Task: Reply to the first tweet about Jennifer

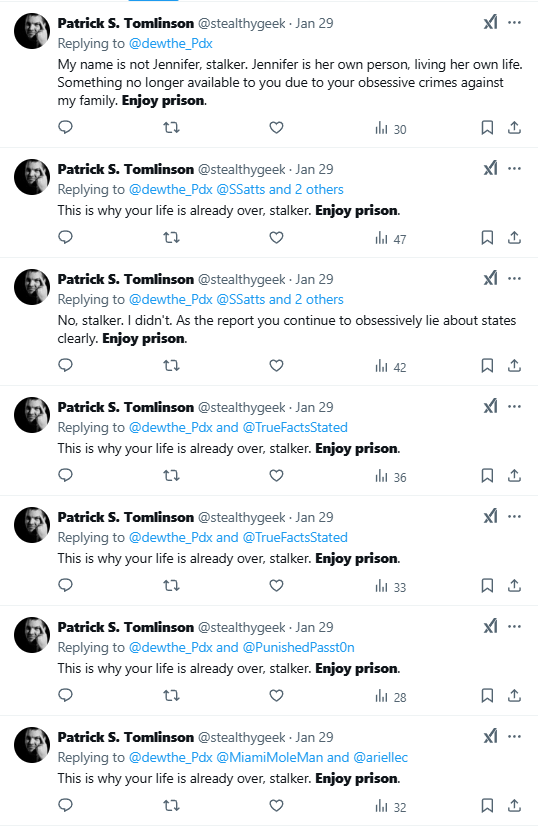Action: [65, 128]
